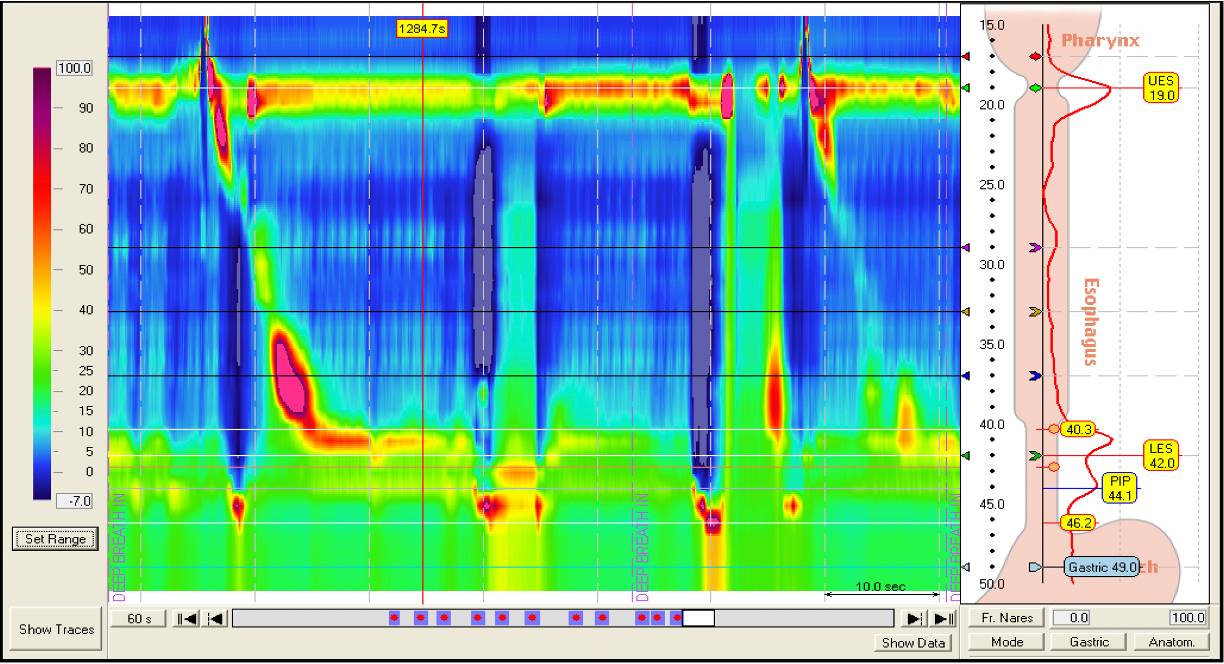Step back one frame in timeline
This screenshot has width=1224, height=664.
[214, 619]
